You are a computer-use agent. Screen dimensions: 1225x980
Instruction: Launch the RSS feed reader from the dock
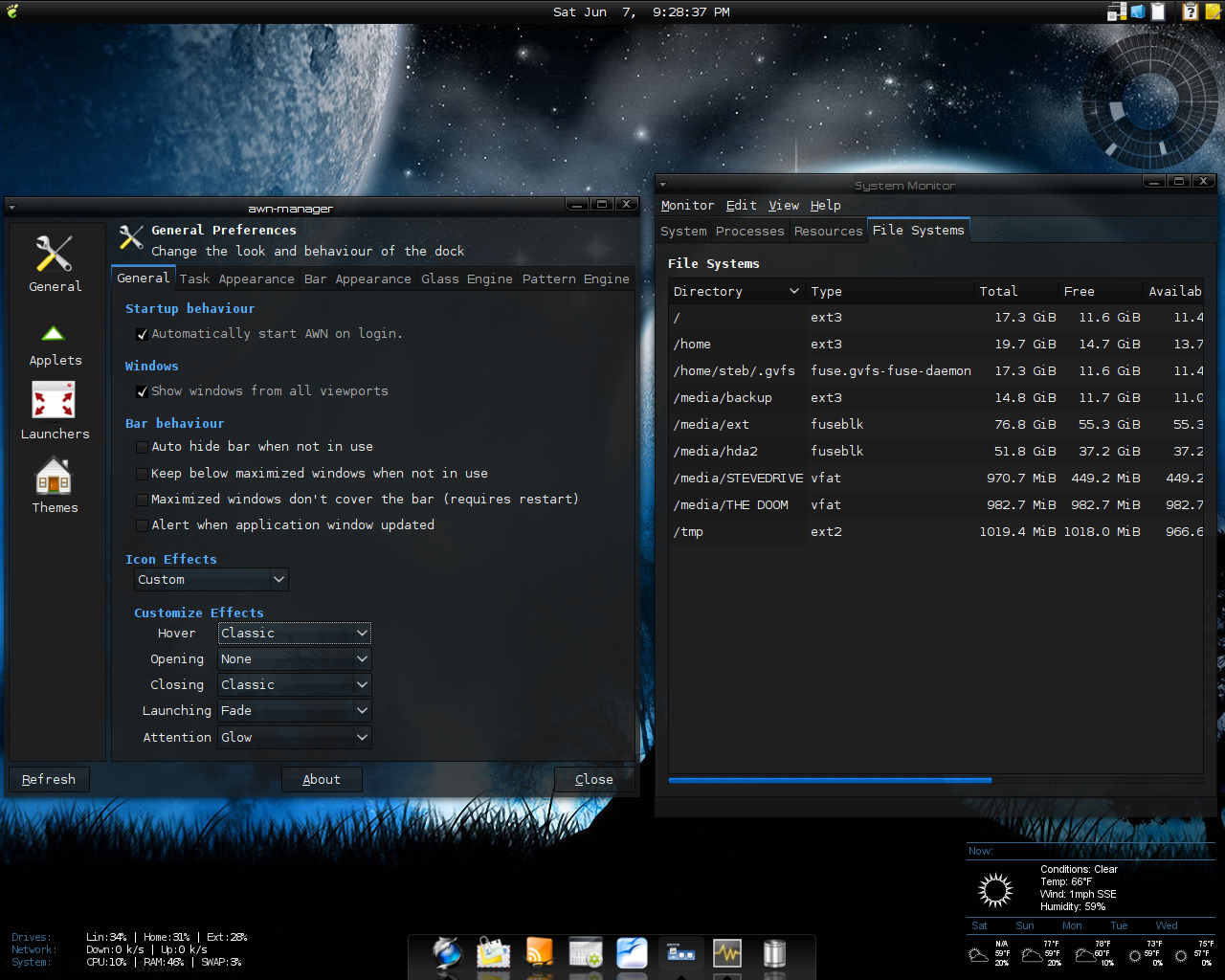click(540, 953)
